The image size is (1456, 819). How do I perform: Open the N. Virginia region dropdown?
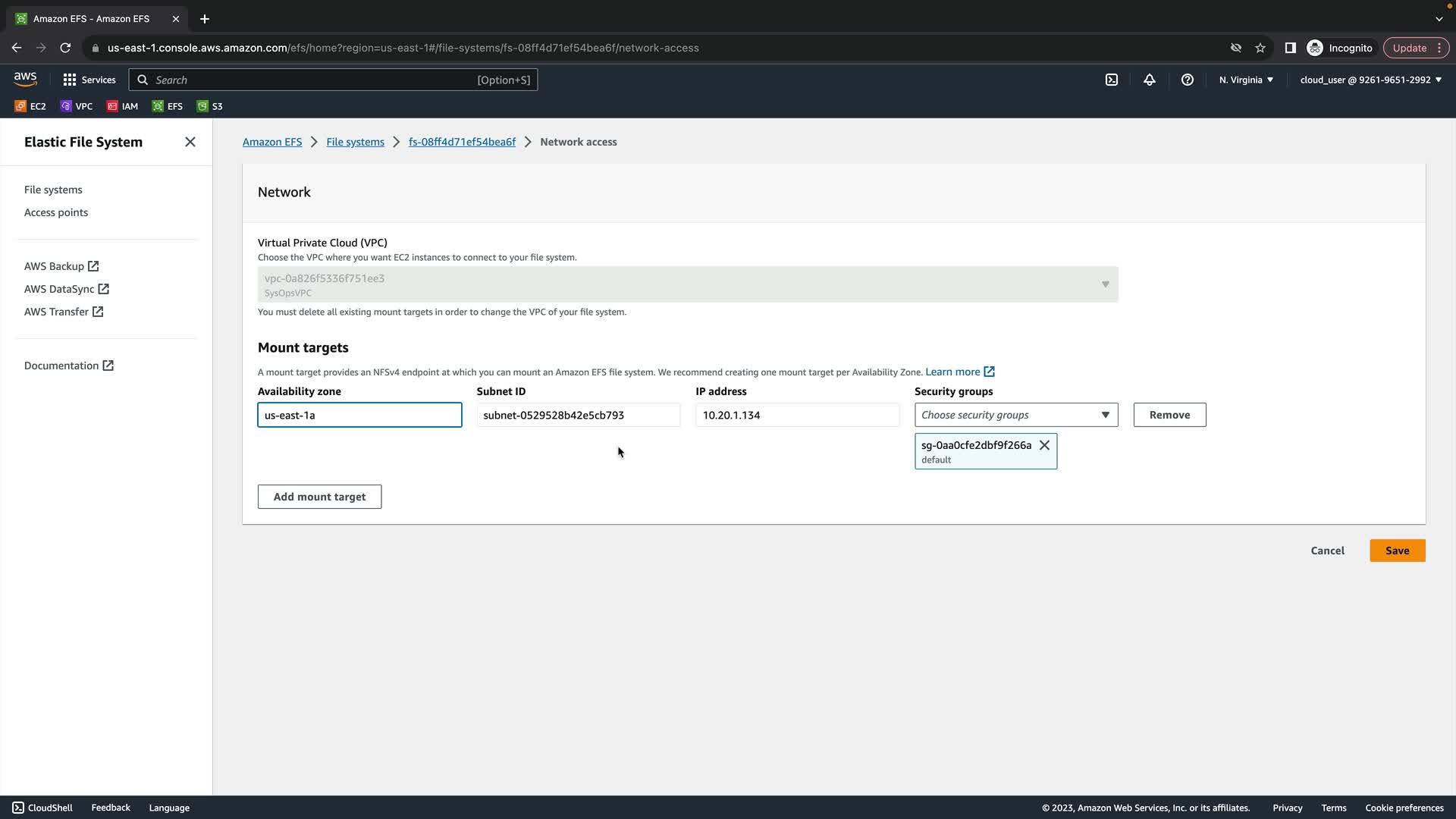point(1245,80)
